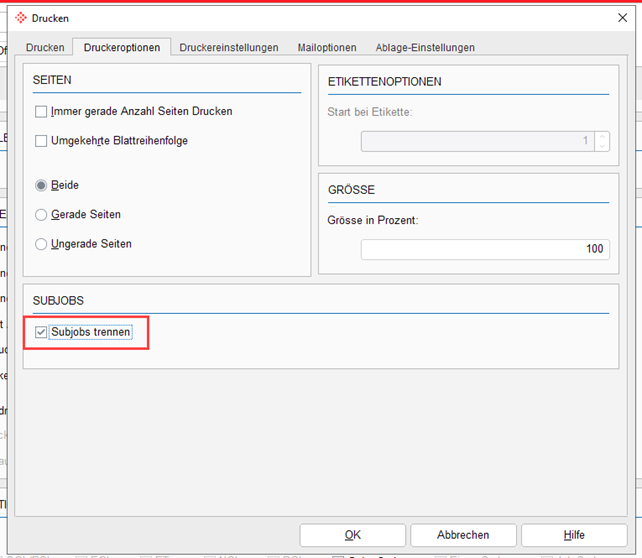642x558 pixels.
Task: Increase Start bei Etikette with up arrow
Action: (x=602, y=137)
